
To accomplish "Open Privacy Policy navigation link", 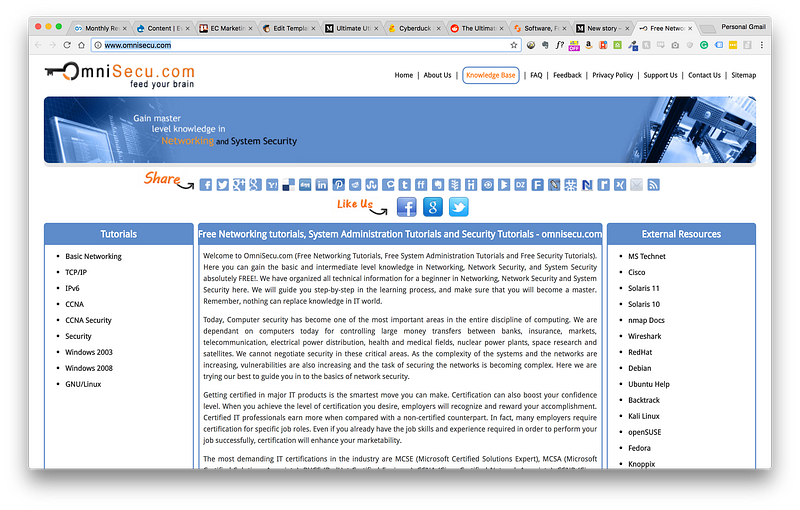I will tap(612, 75).
